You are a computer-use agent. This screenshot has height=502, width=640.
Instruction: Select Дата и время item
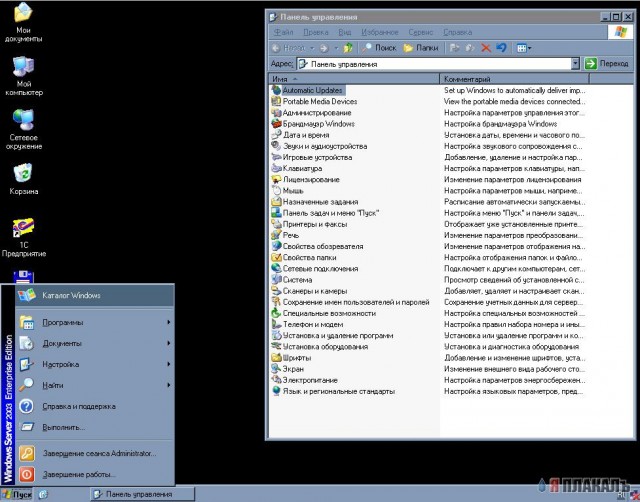coord(300,135)
